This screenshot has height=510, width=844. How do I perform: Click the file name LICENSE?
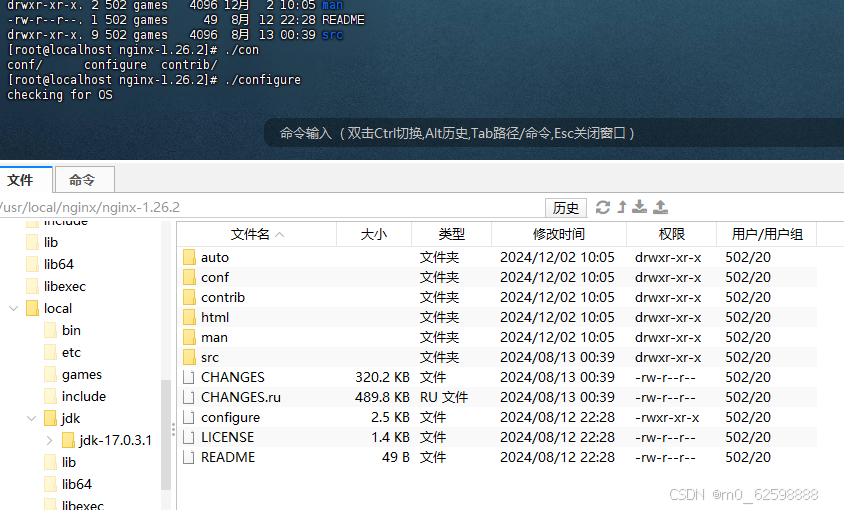tap(227, 437)
